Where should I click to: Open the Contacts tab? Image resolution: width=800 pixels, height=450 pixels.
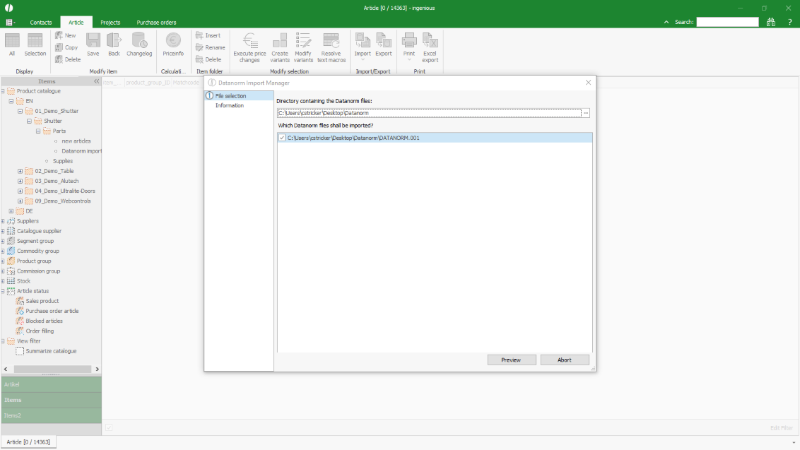click(41, 22)
